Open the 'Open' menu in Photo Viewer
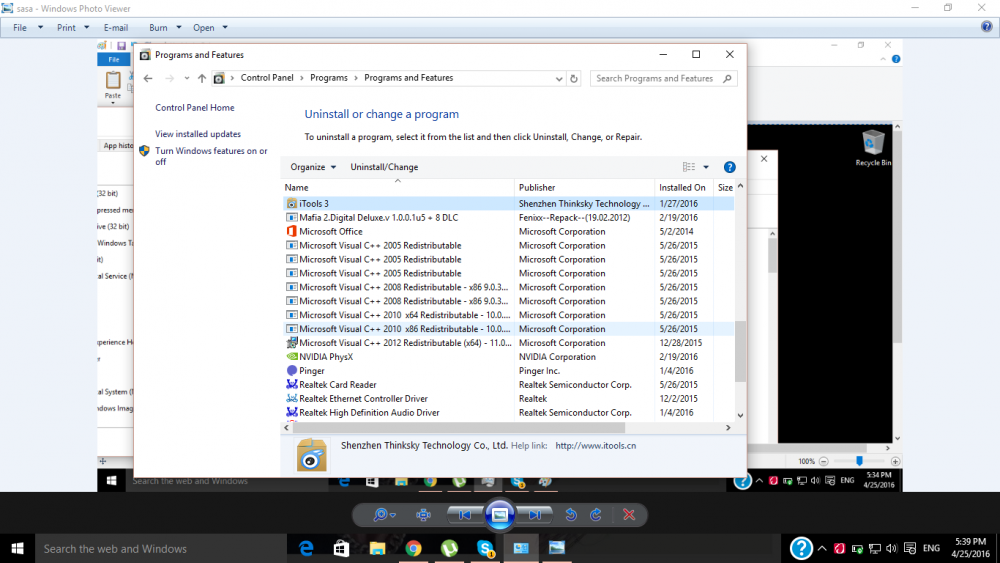The height and width of the screenshot is (563, 1000). pyautogui.click(x=210, y=28)
